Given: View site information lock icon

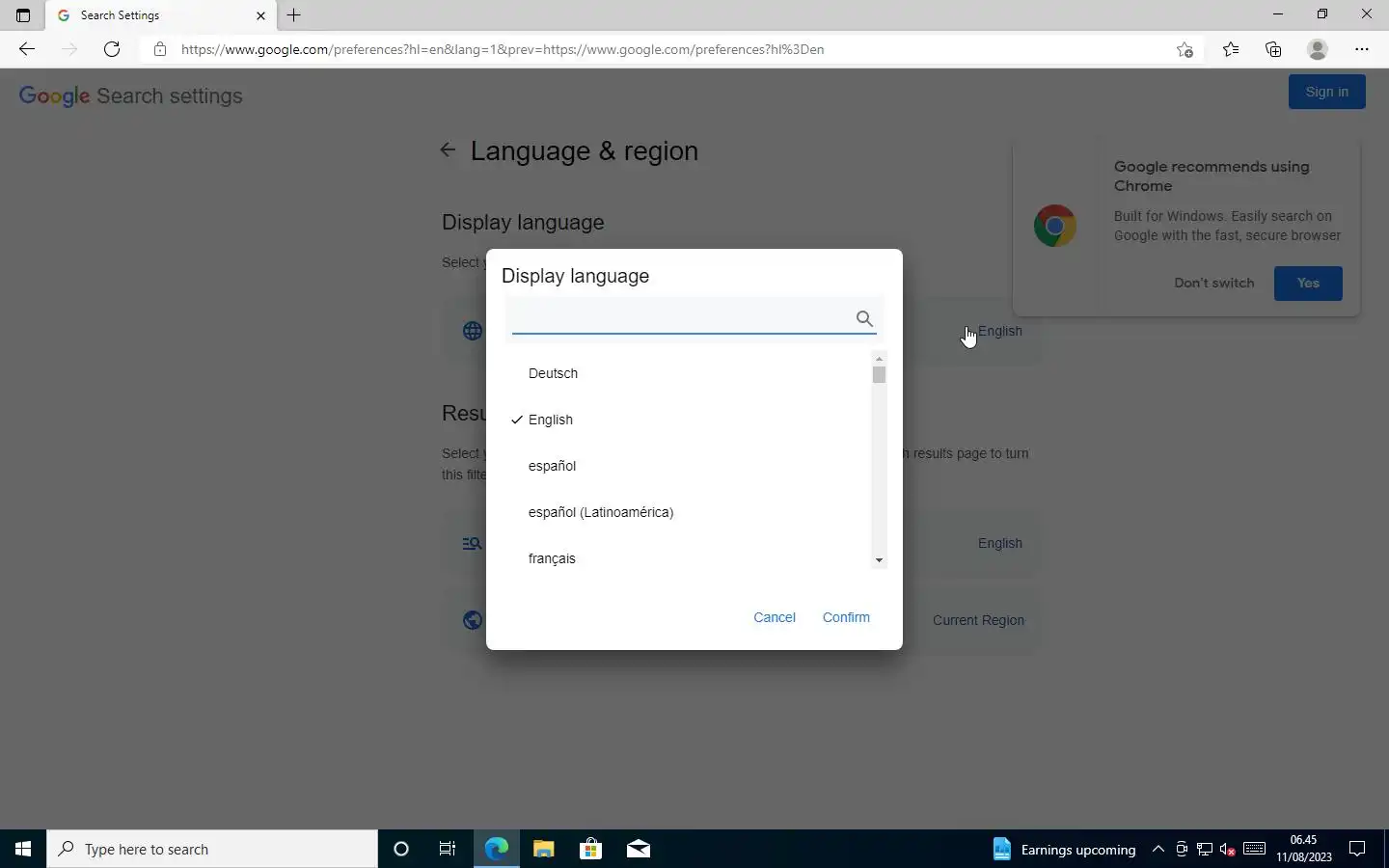Looking at the screenshot, I should tap(160, 49).
